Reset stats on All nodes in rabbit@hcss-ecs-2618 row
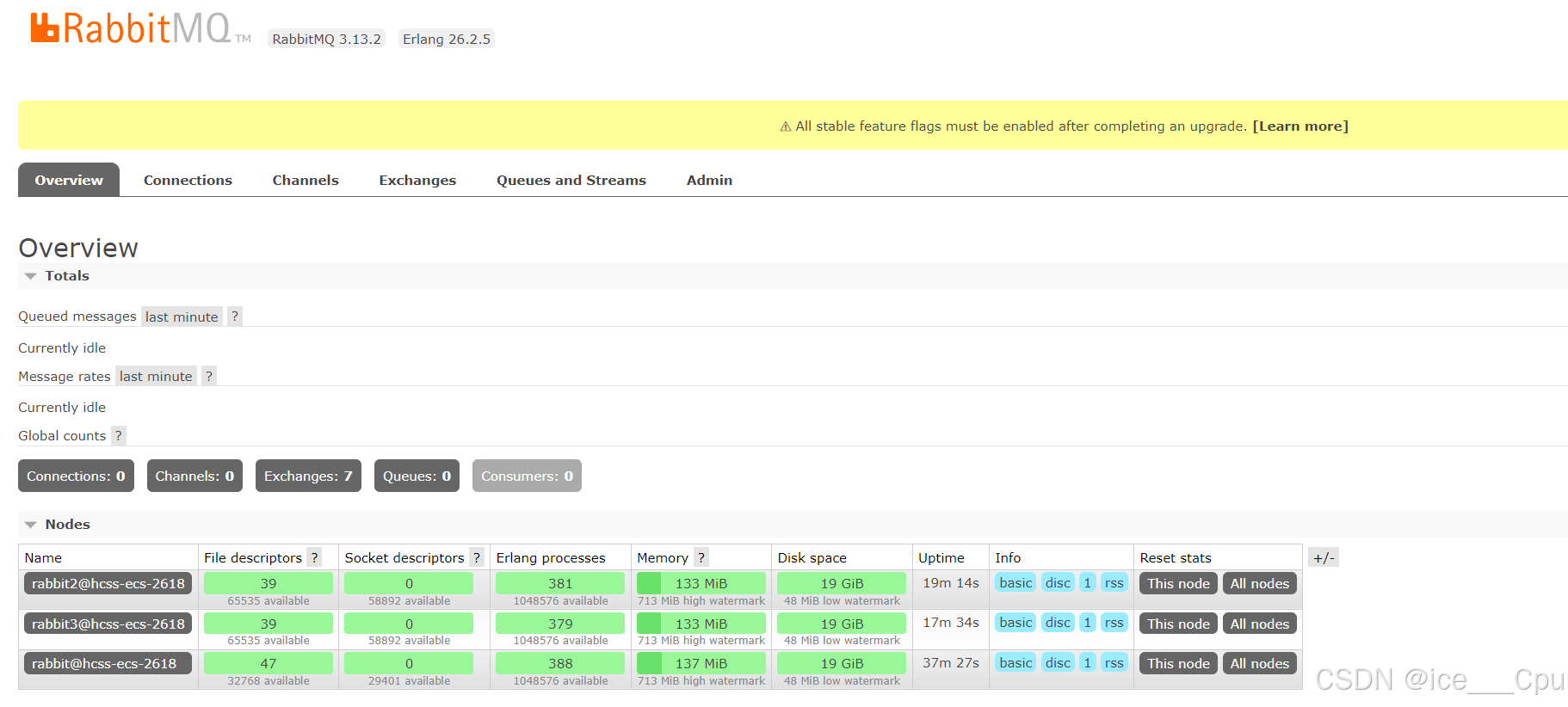This screenshot has height=707, width=1568. click(x=1259, y=663)
